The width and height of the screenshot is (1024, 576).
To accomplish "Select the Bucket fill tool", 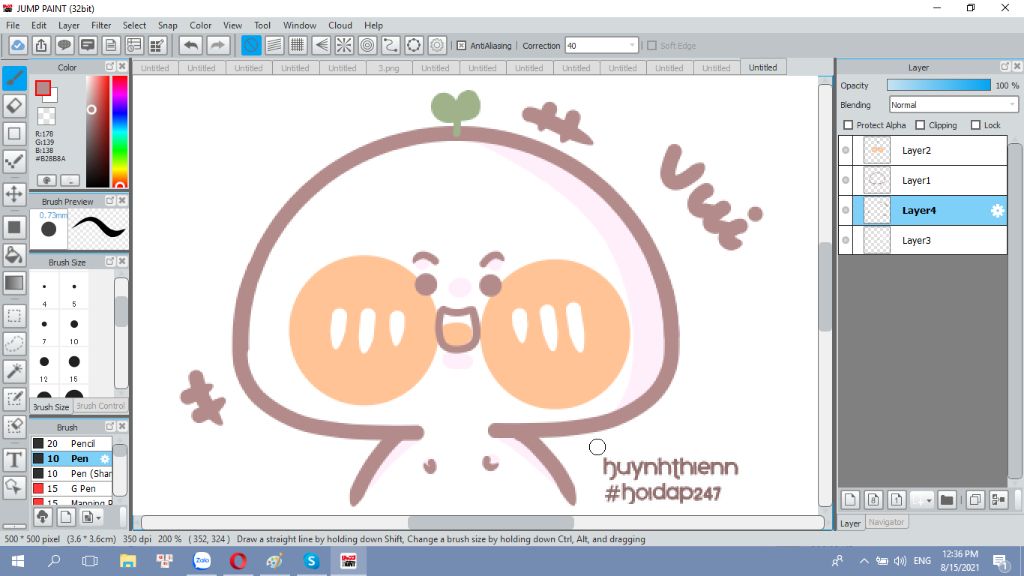I will click(14, 255).
